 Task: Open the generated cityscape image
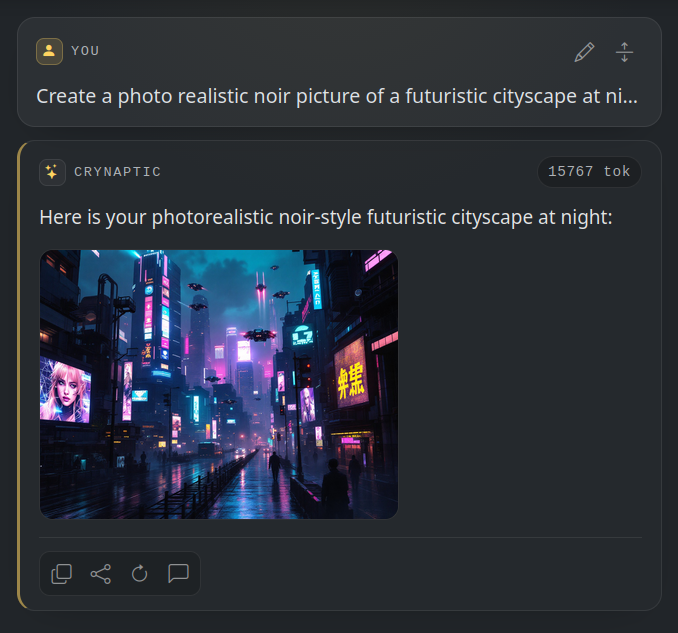point(219,384)
